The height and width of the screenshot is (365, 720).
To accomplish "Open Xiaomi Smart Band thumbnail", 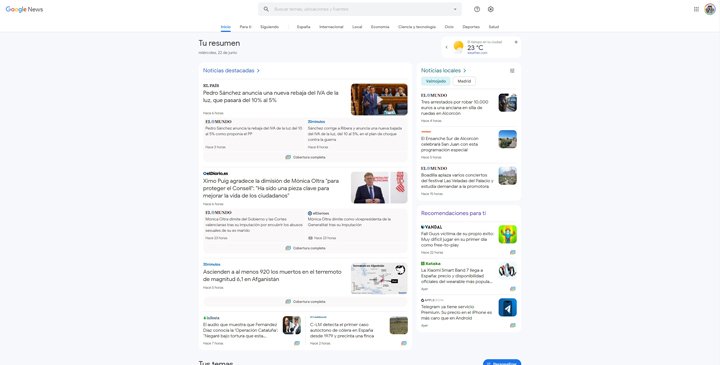I will pos(507,271).
